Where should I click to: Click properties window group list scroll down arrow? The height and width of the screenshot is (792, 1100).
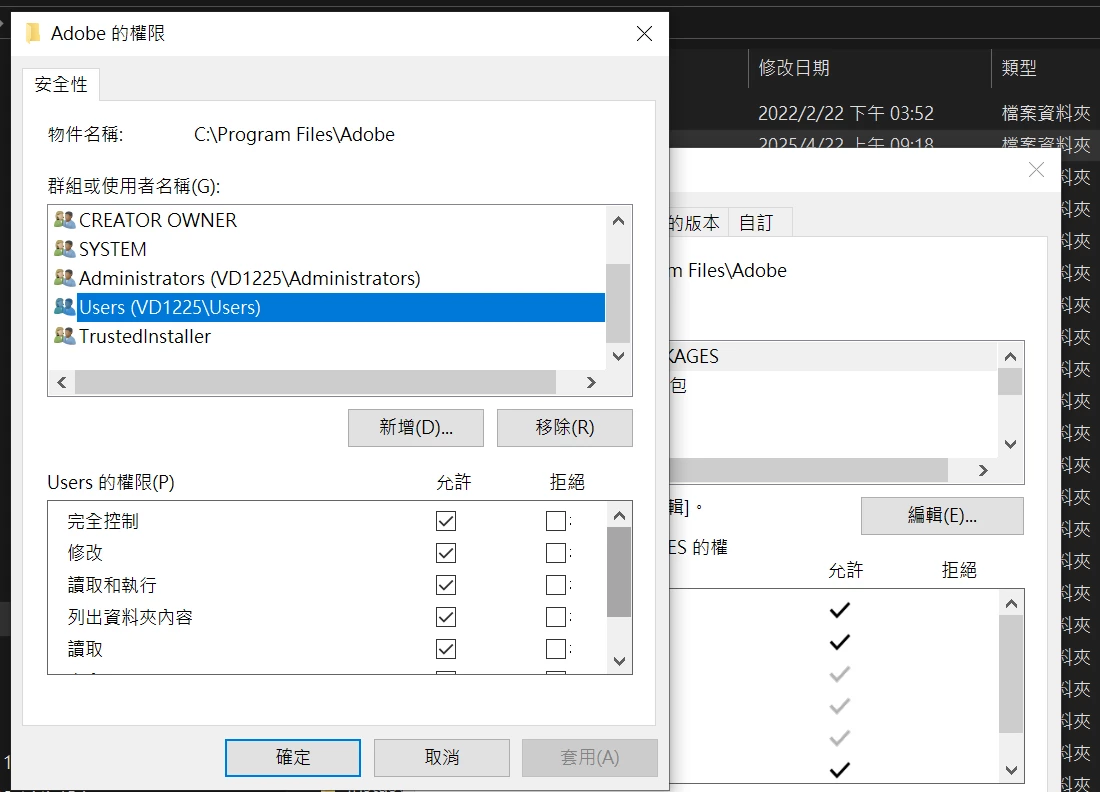pos(1010,444)
